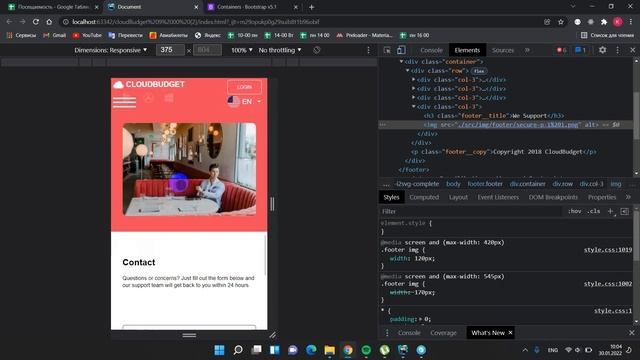Click the blue messages counter badge

click(580, 50)
